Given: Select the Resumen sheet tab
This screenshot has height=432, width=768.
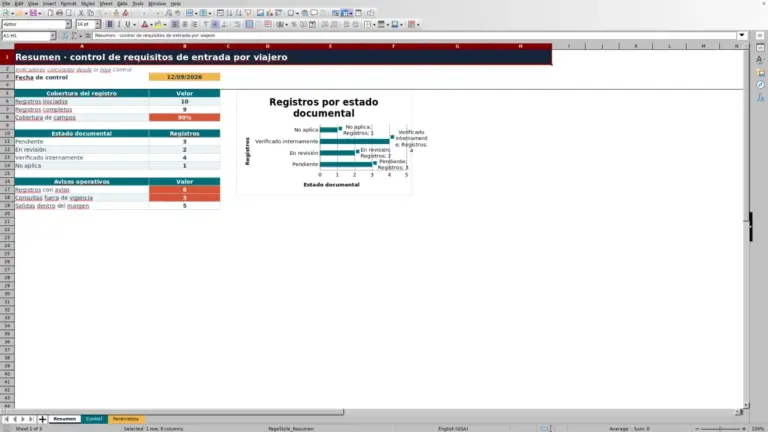Looking at the screenshot, I should coord(65,419).
